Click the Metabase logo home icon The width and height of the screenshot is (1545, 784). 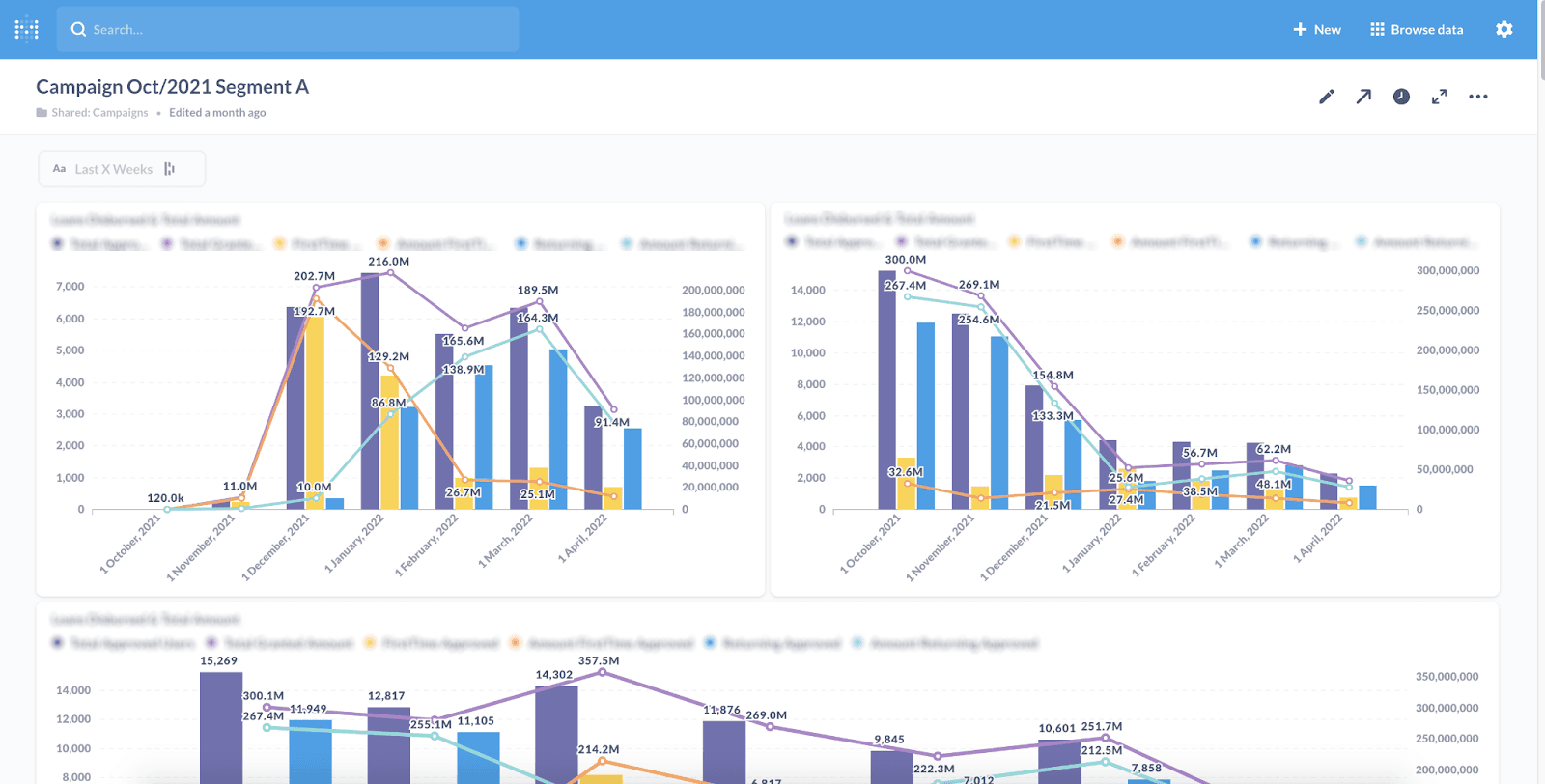click(27, 29)
